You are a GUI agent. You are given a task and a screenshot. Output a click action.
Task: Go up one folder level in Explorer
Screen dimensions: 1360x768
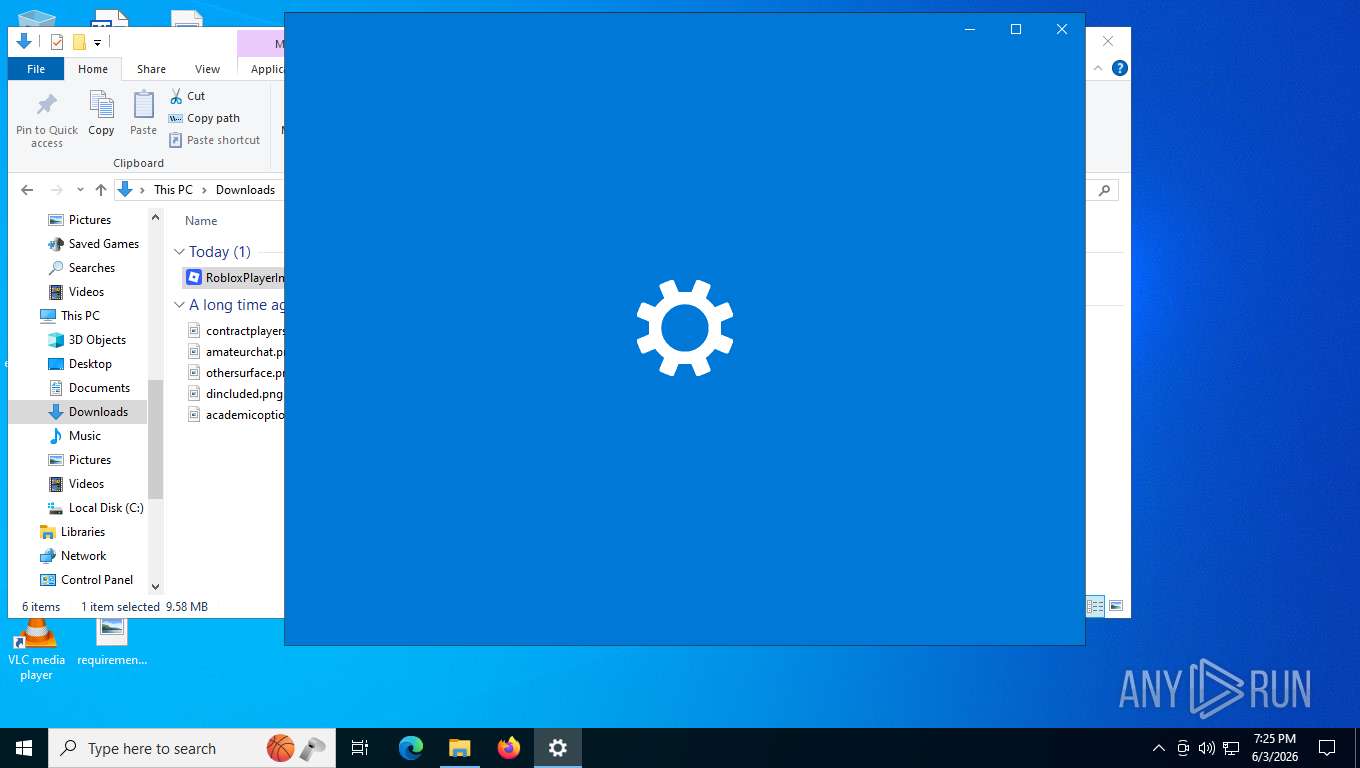click(x=101, y=190)
